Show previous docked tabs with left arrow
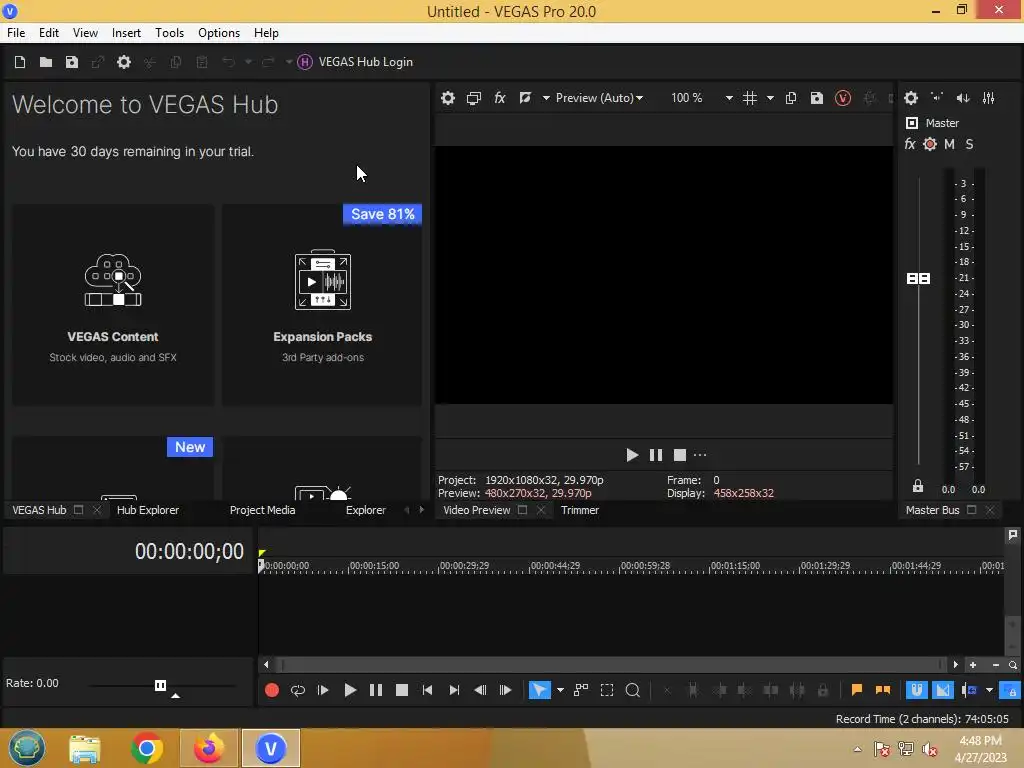This screenshot has height=768, width=1024. click(407, 510)
